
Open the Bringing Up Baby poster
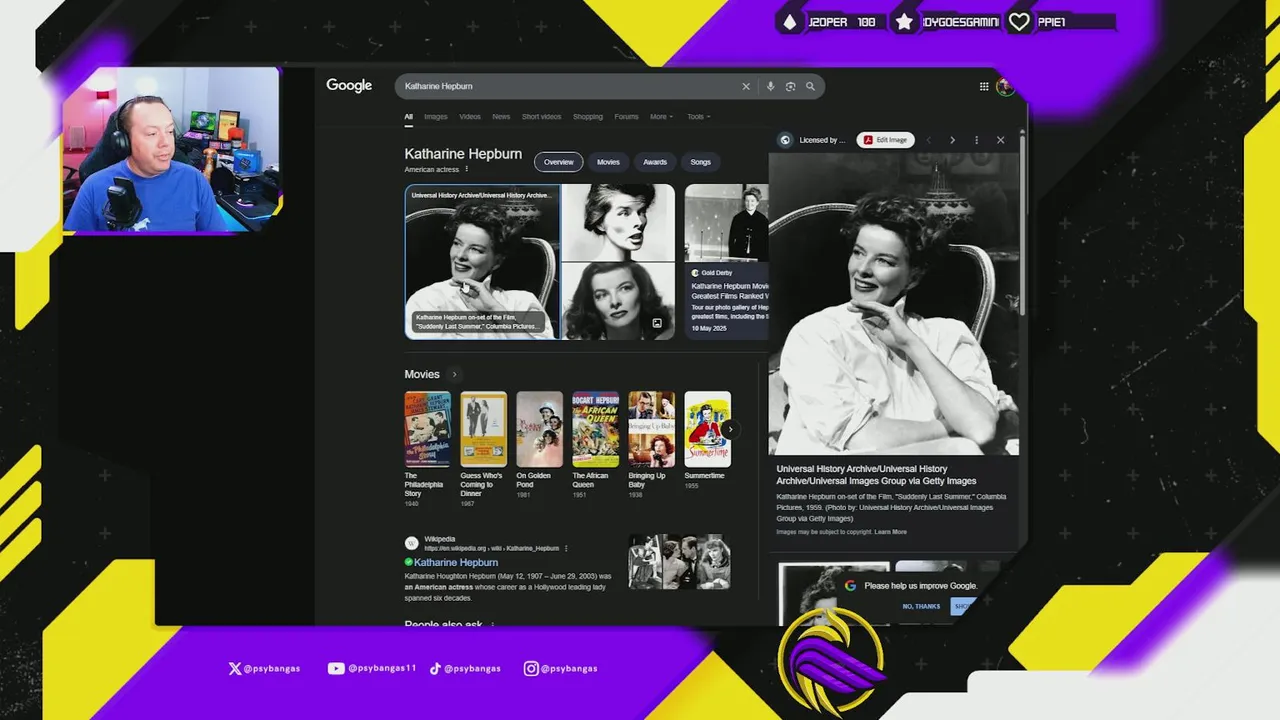[652, 429]
